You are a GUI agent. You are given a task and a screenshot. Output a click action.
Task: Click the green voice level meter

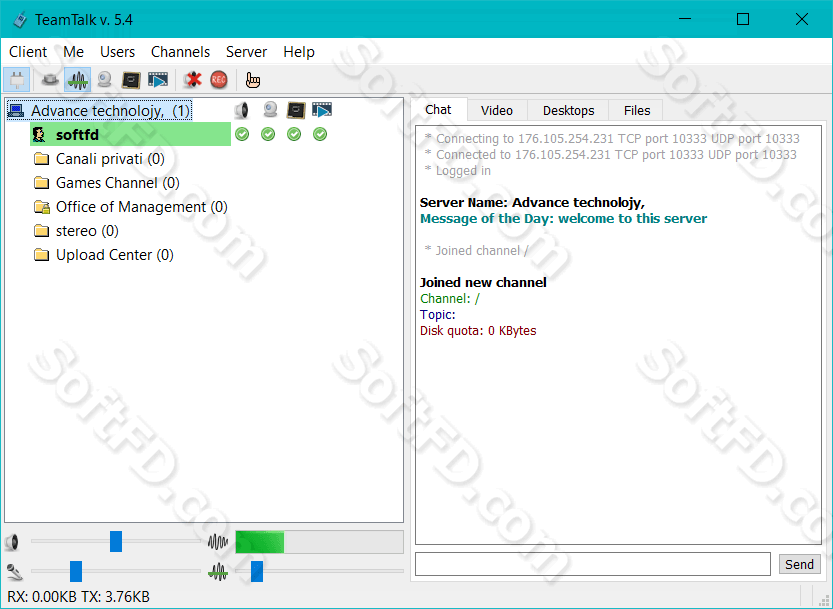tap(319, 542)
